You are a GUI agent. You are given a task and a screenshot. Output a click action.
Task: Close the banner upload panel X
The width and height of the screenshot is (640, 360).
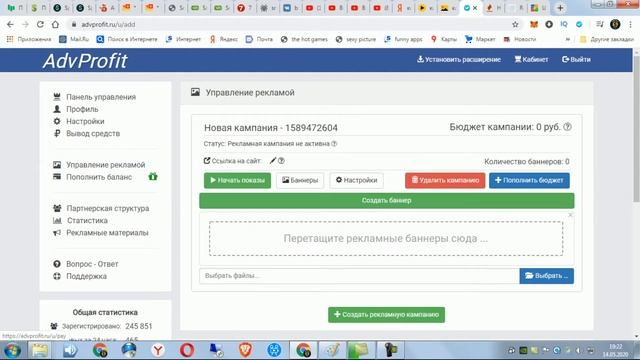click(570, 215)
